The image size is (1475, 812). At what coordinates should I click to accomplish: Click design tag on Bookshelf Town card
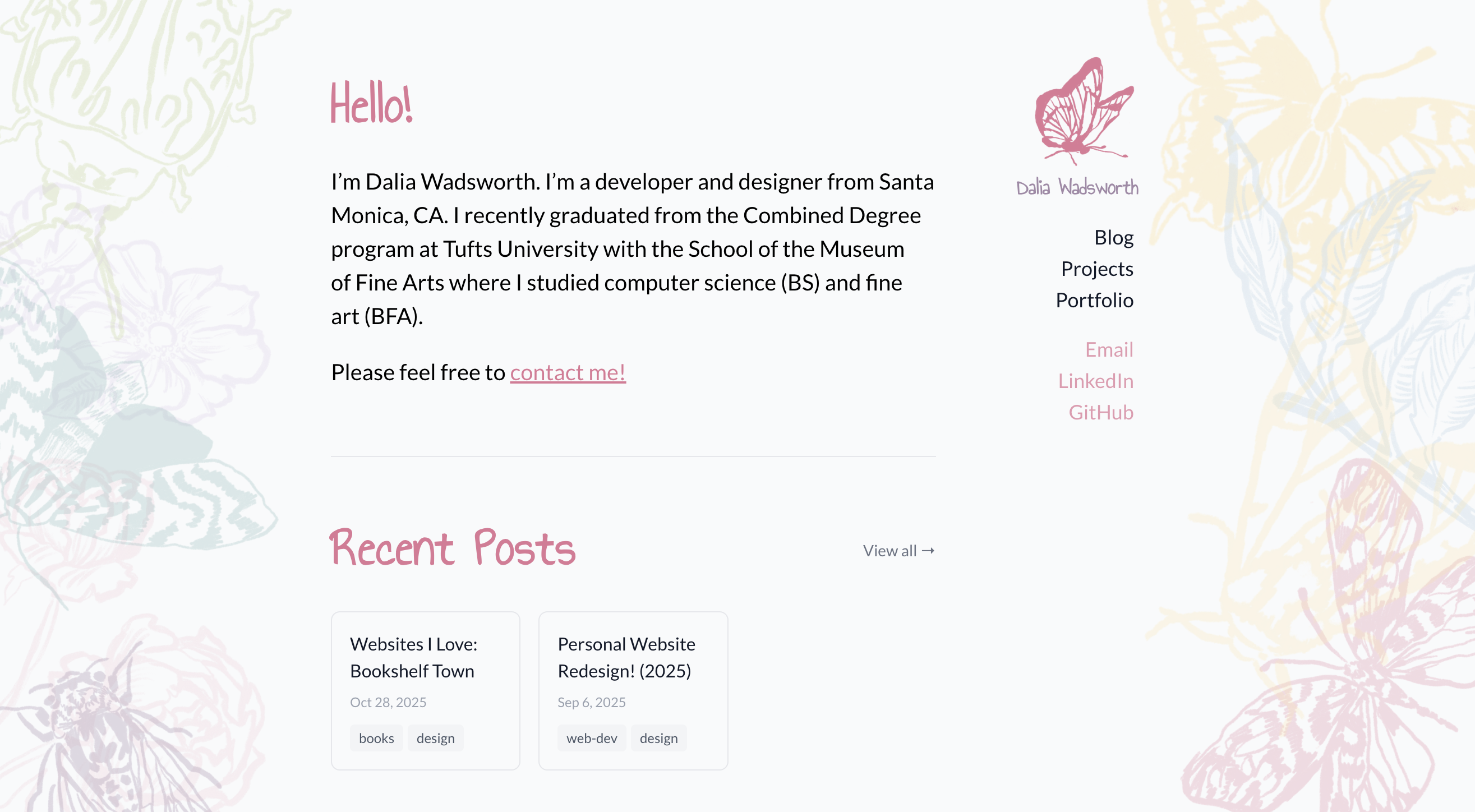click(x=435, y=738)
